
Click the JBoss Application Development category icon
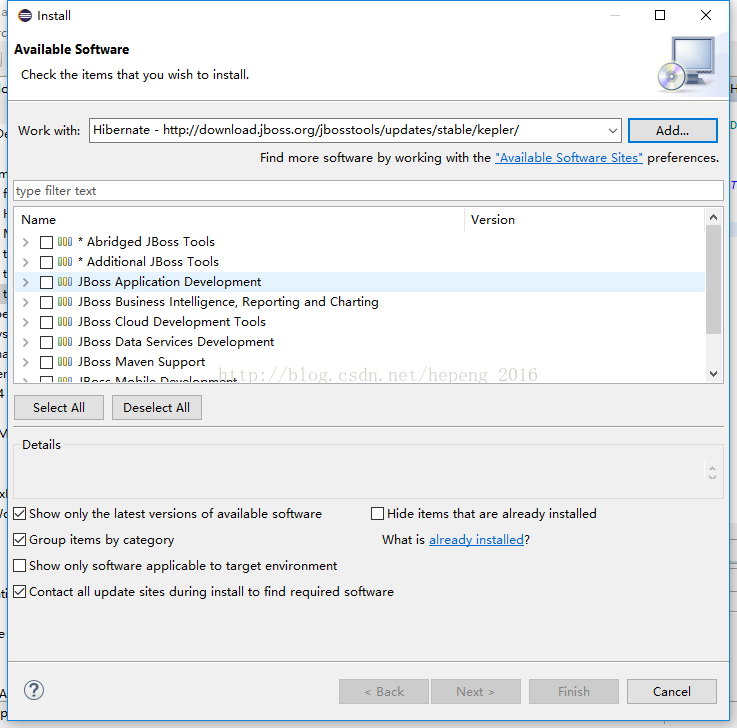click(65, 282)
